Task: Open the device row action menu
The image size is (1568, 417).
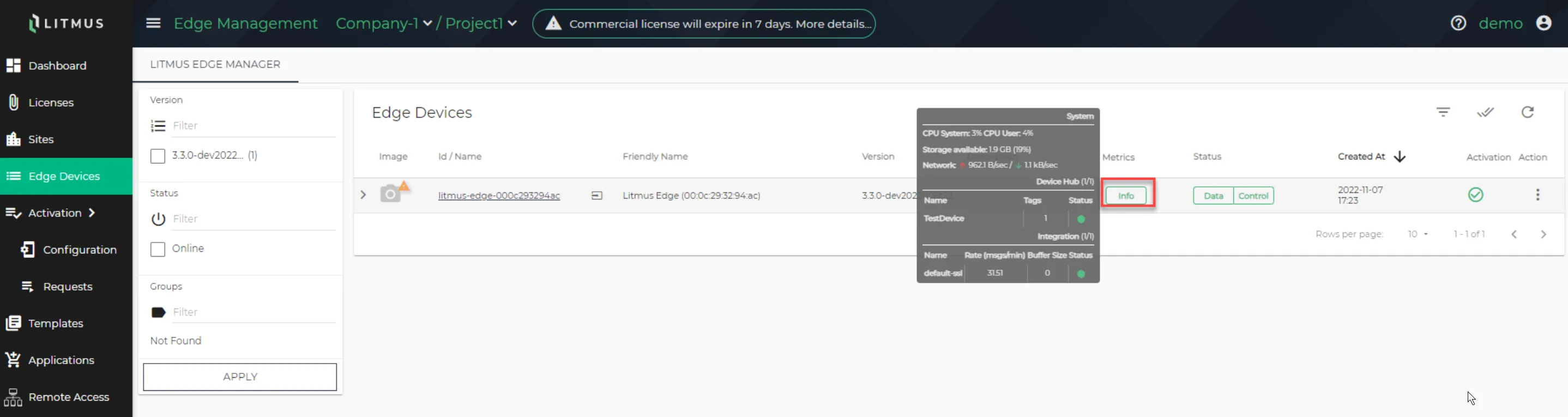Action: (1537, 195)
